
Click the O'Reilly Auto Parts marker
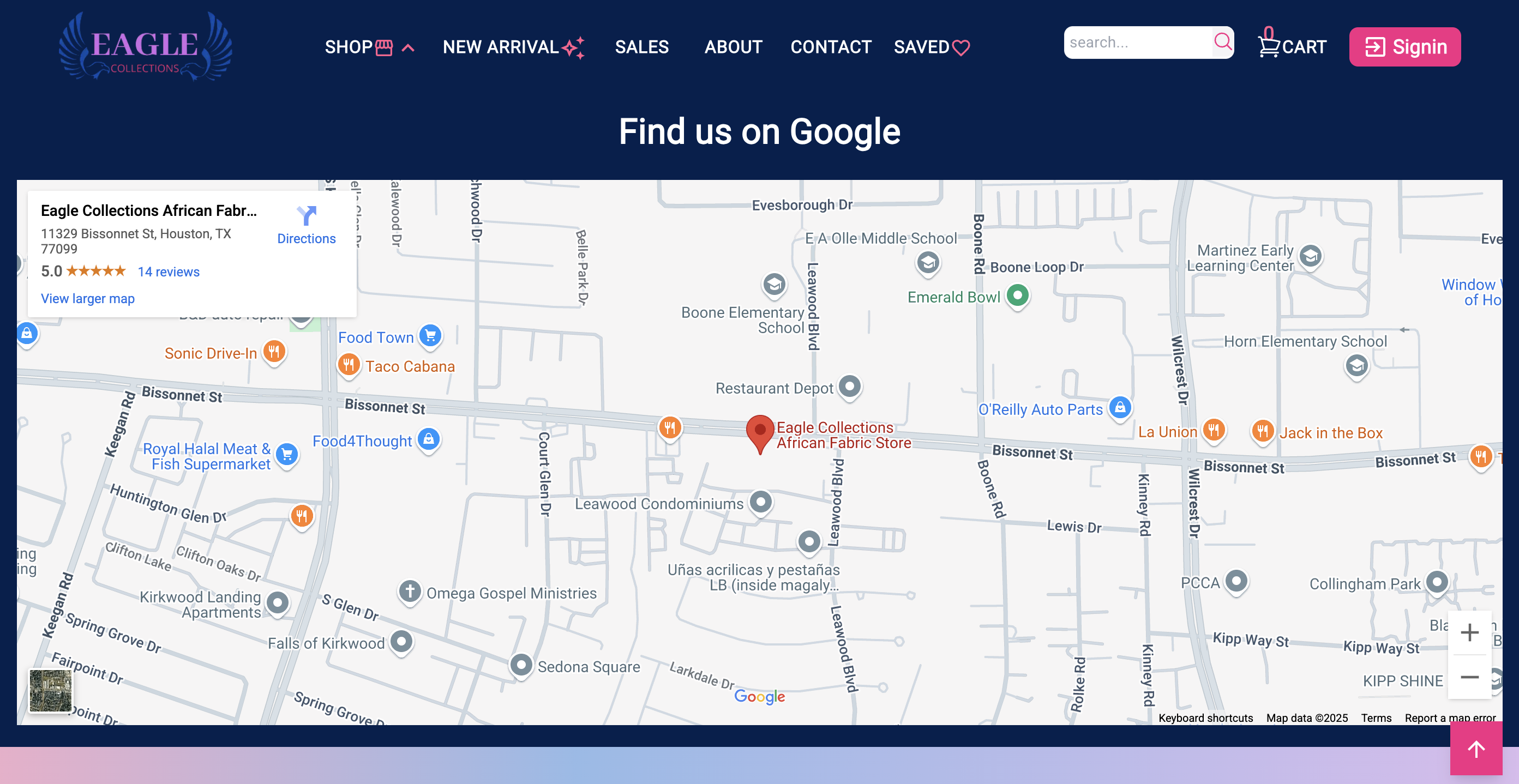(x=1120, y=407)
